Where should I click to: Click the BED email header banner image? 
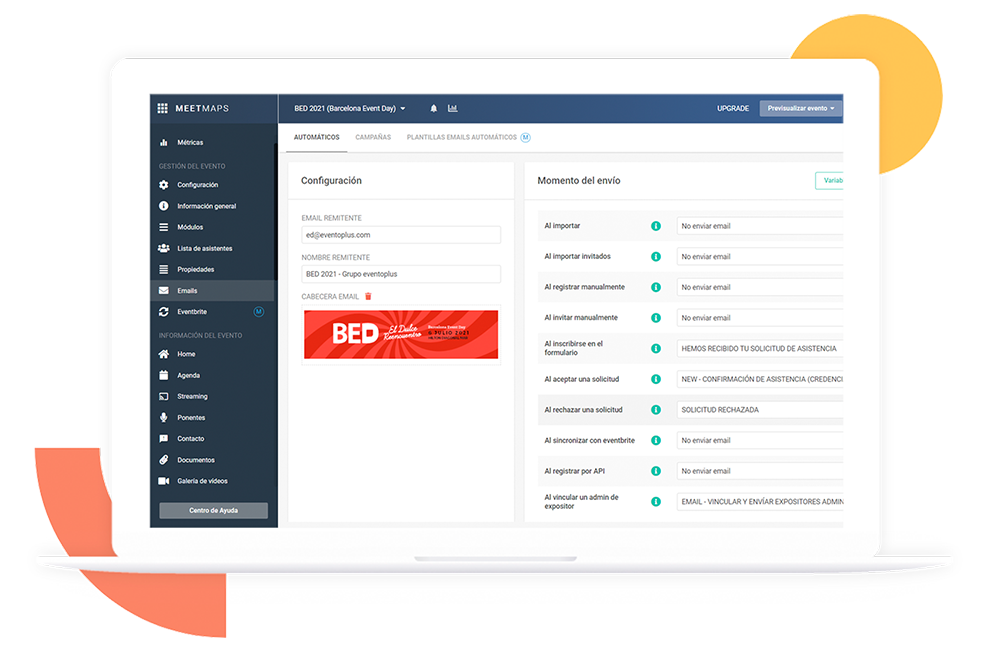(x=401, y=334)
